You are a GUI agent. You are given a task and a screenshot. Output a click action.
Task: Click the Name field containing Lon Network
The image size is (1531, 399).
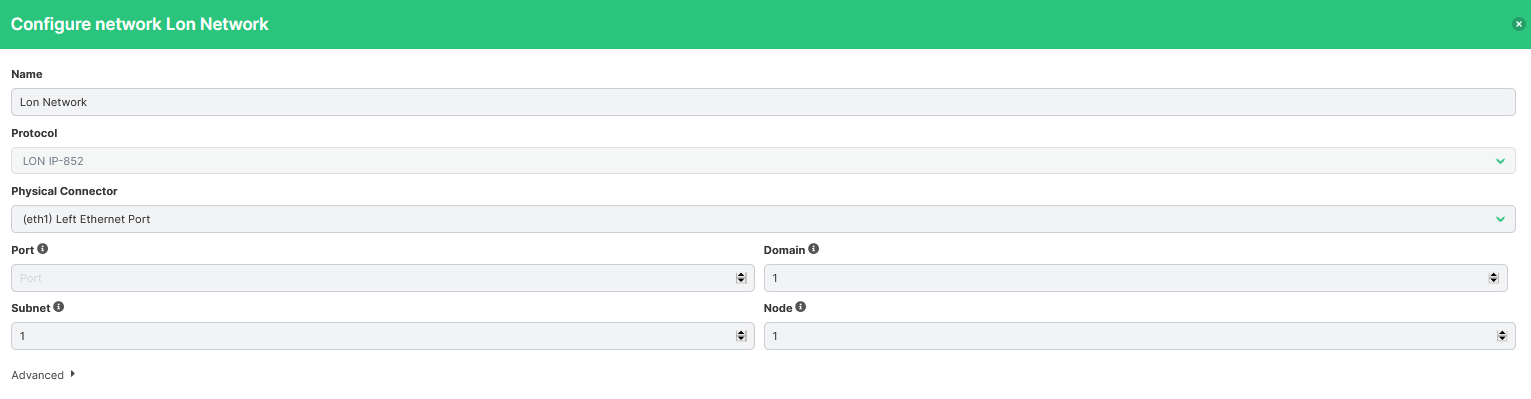click(763, 102)
